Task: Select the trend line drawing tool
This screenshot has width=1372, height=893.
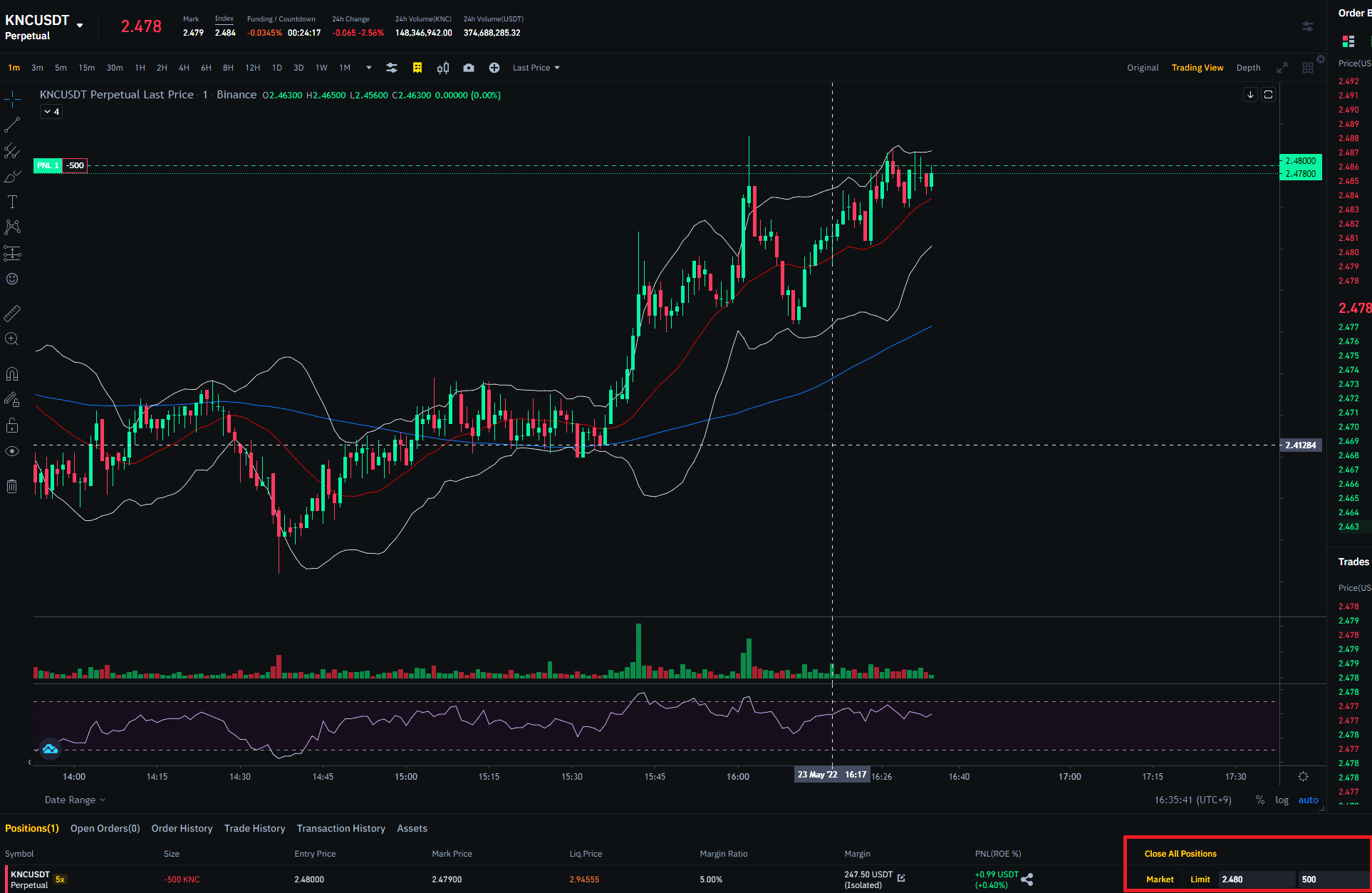Action: pos(12,125)
